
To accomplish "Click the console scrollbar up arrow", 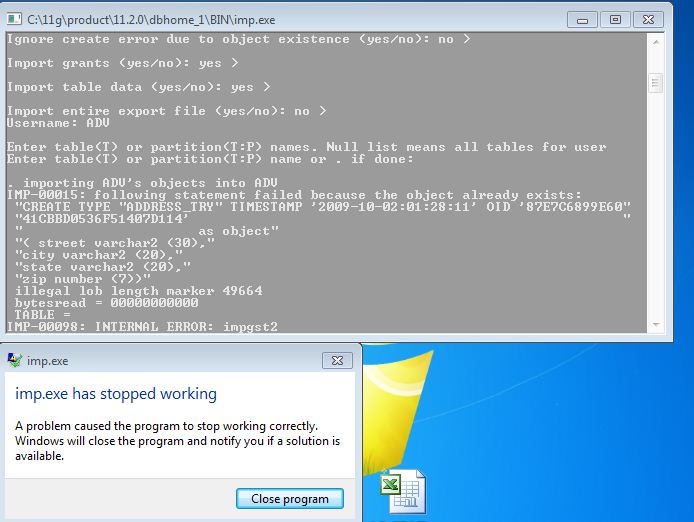I will tap(656, 42).
